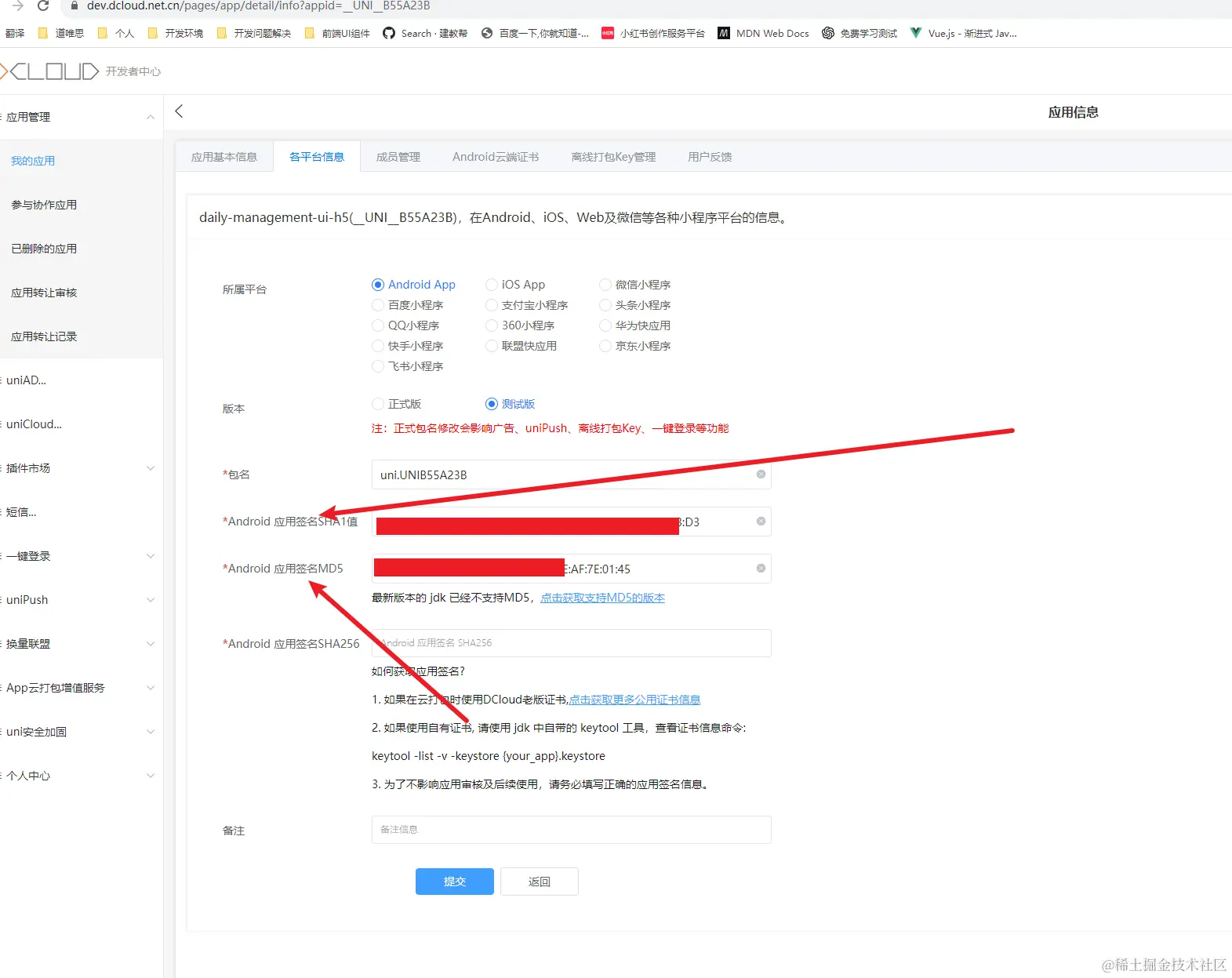Open the GitHub Search bookmark
This screenshot has height=978, width=1232.
[x=425, y=33]
